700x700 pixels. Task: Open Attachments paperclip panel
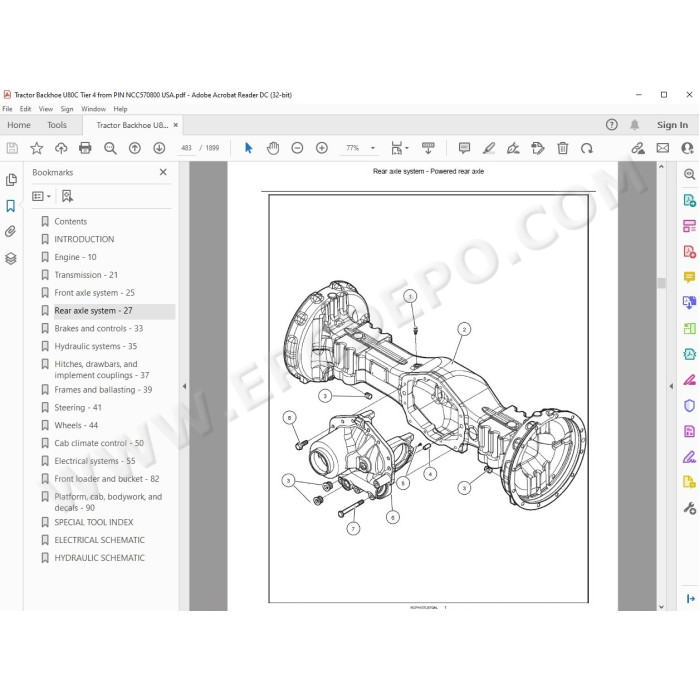11,232
